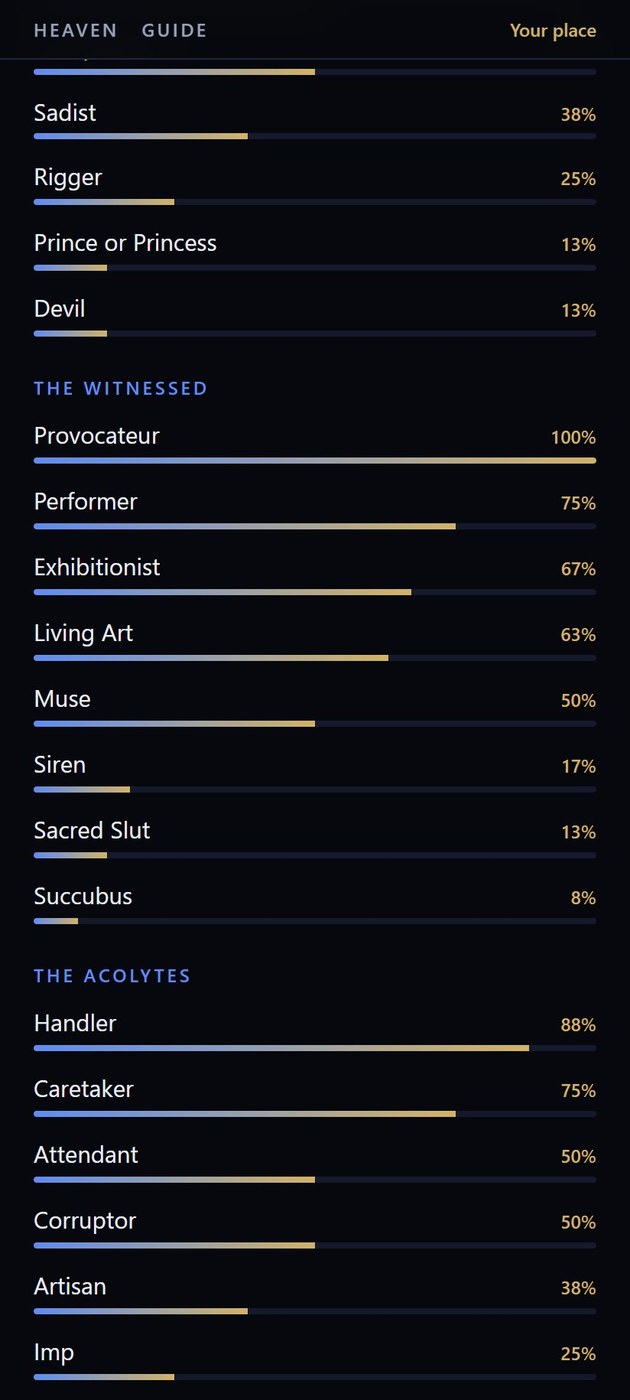Viewport: 630px width, 1400px height.
Task: Select the Caretaker result label
Action: click(x=84, y=1089)
